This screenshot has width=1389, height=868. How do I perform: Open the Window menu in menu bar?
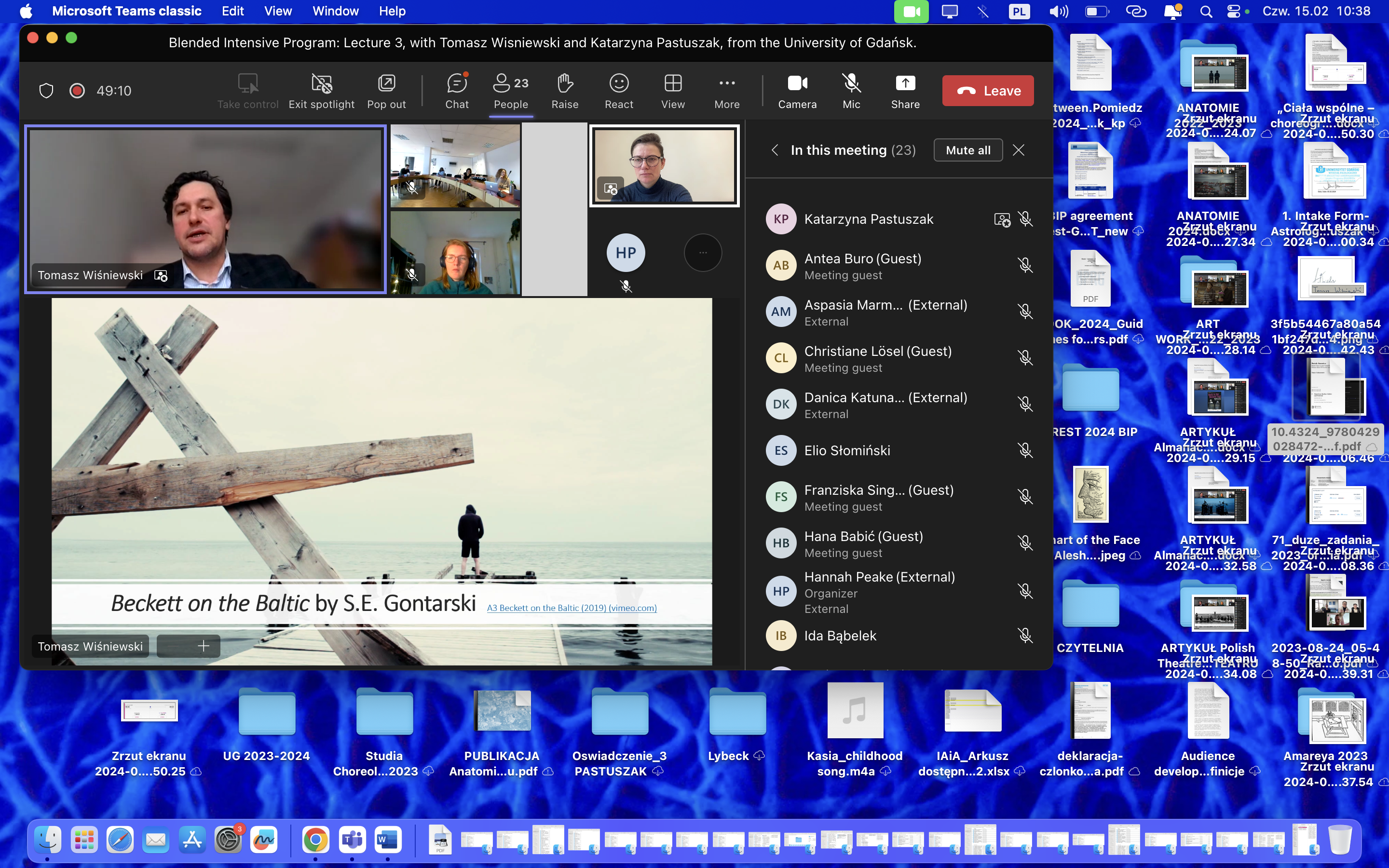point(335,11)
